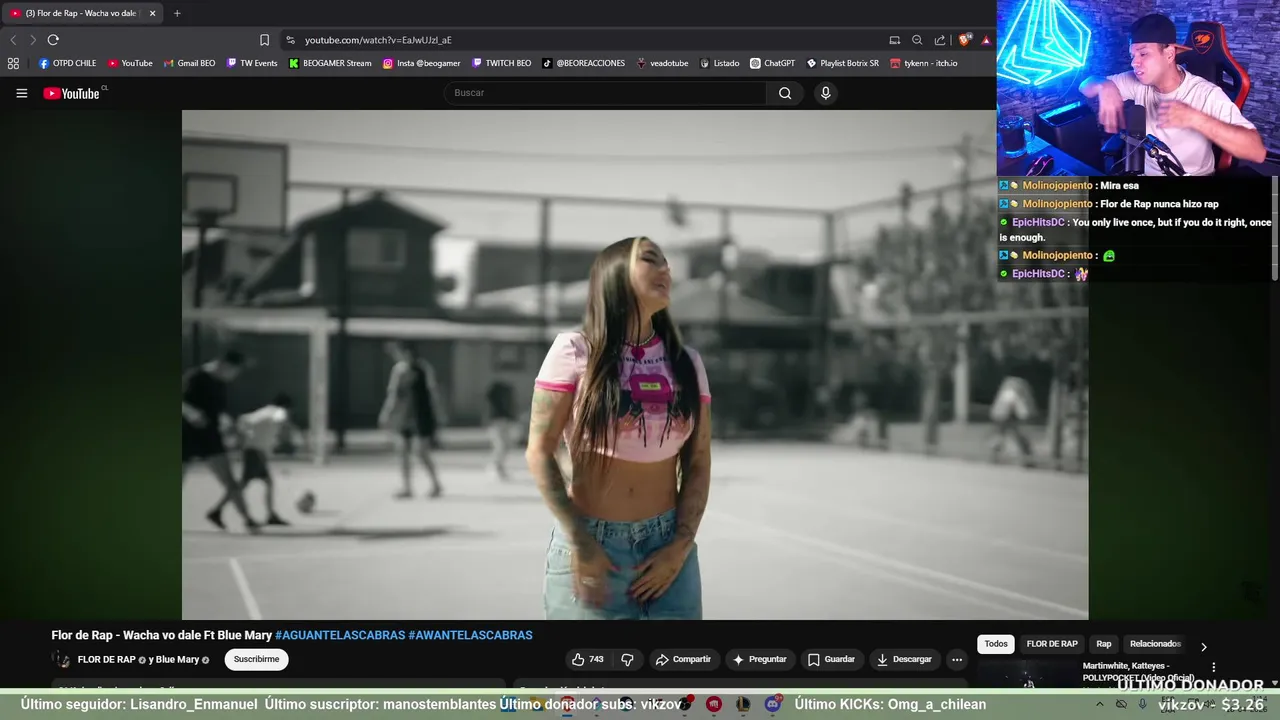Open the #AGUANTELASCABRAS hashtag
This screenshot has width=1280, height=720.
[340, 635]
